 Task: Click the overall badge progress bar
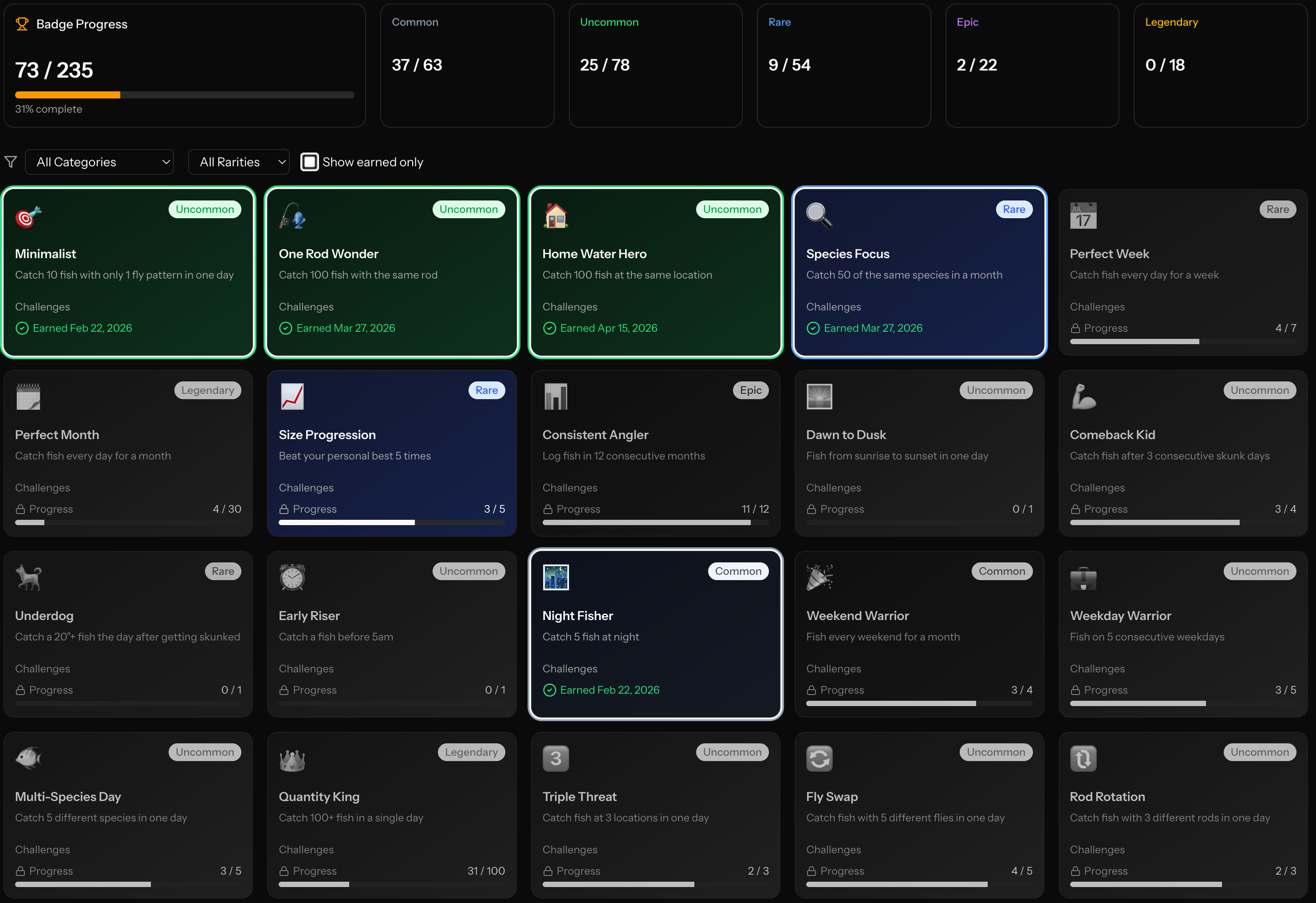[185, 95]
